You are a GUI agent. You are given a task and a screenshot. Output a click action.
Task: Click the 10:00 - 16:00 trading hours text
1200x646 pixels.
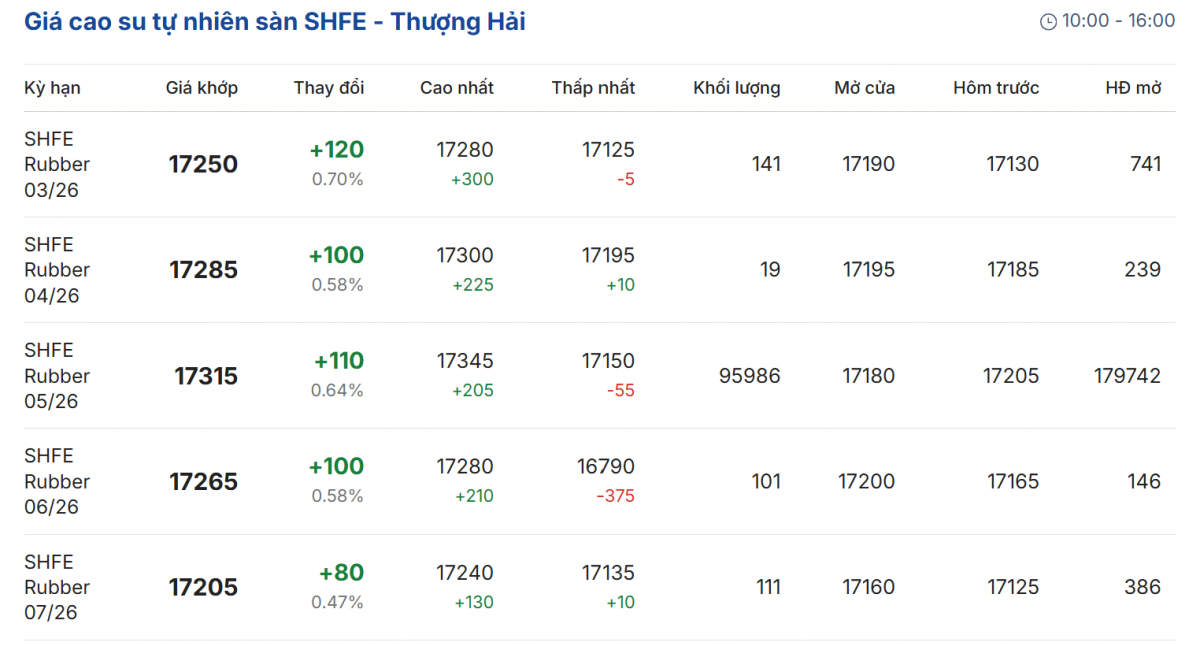click(x=1118, y=21)
